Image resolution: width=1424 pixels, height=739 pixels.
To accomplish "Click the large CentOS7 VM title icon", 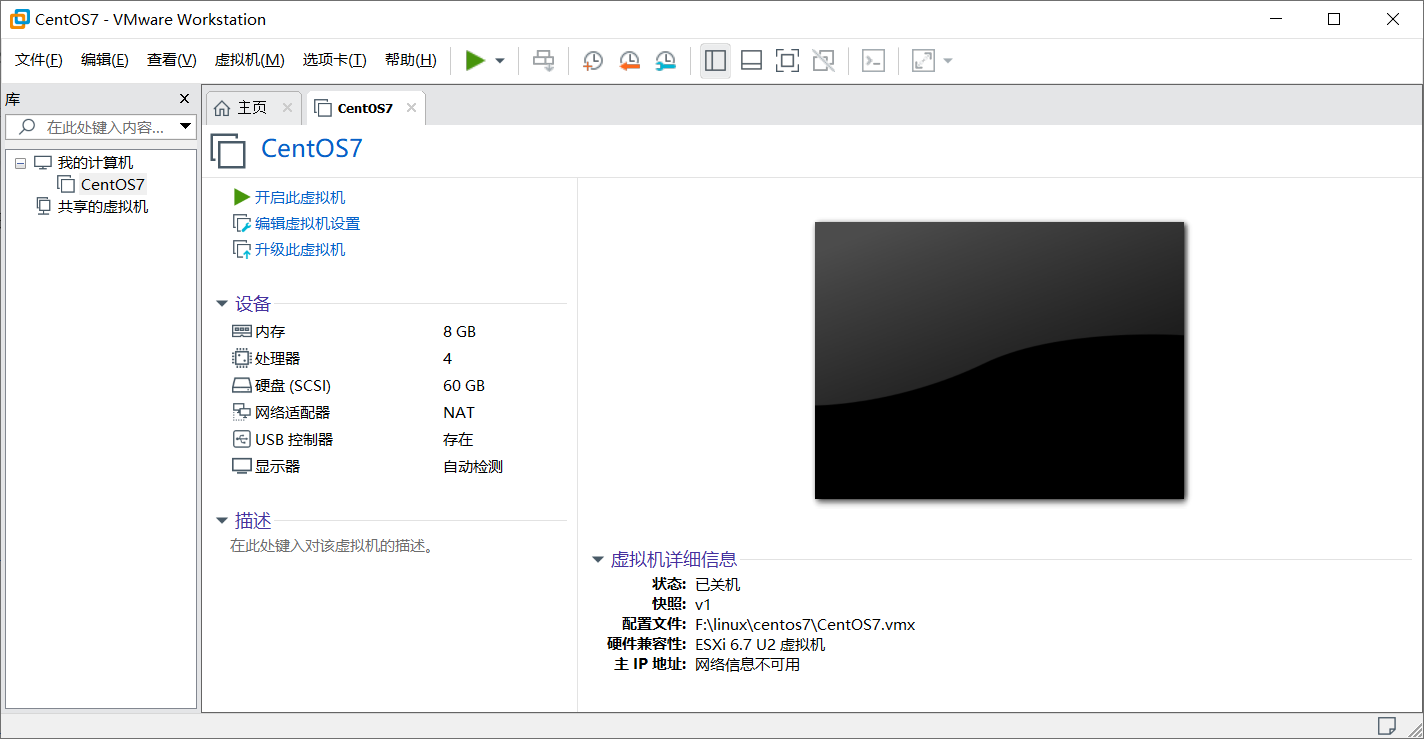I will pyautogui.click(x=228, y=150).
